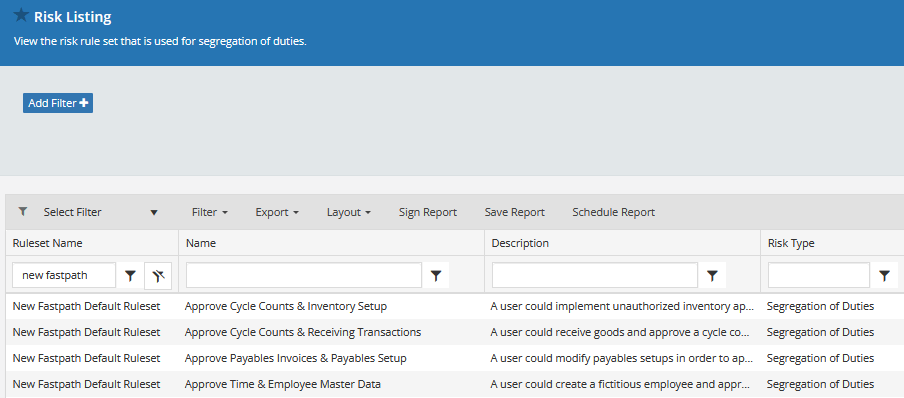Sort by Risk Type column header
This screenshot has width=904, height=398.
[x=791, y=243]
